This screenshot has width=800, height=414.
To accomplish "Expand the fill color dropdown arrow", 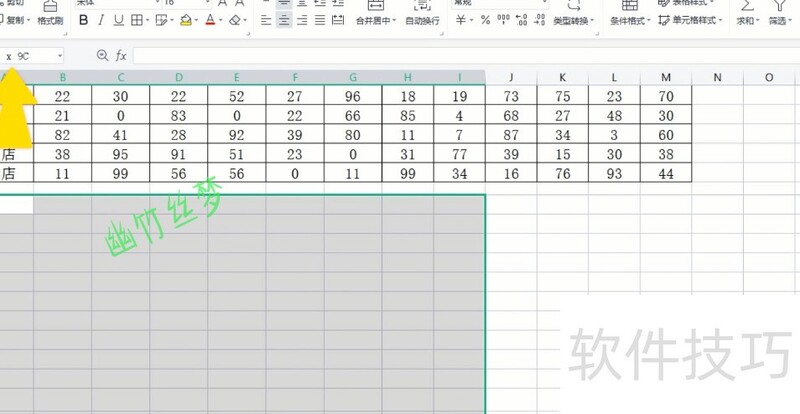I will [x=196, y=21].
